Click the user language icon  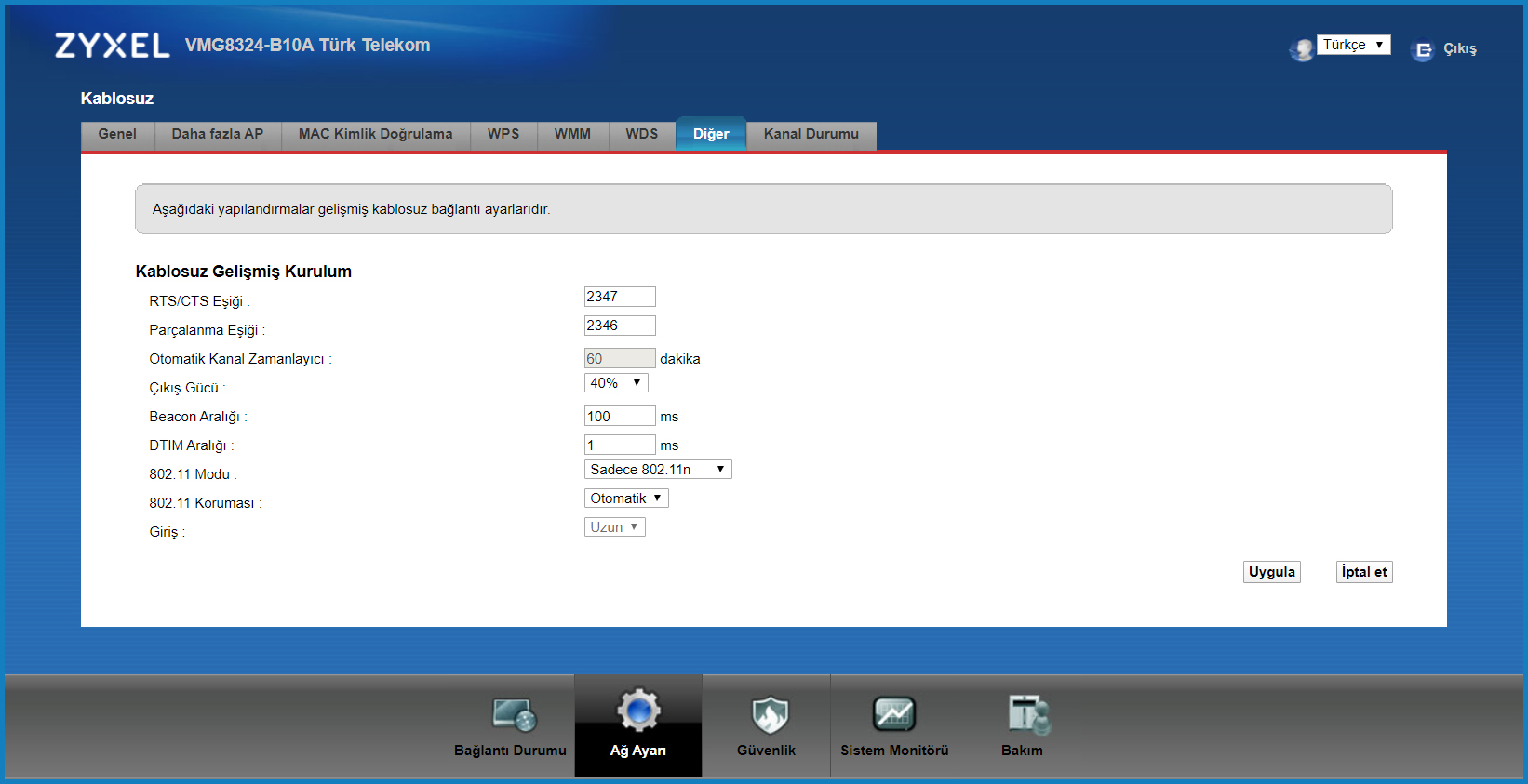click(1301, 49)
